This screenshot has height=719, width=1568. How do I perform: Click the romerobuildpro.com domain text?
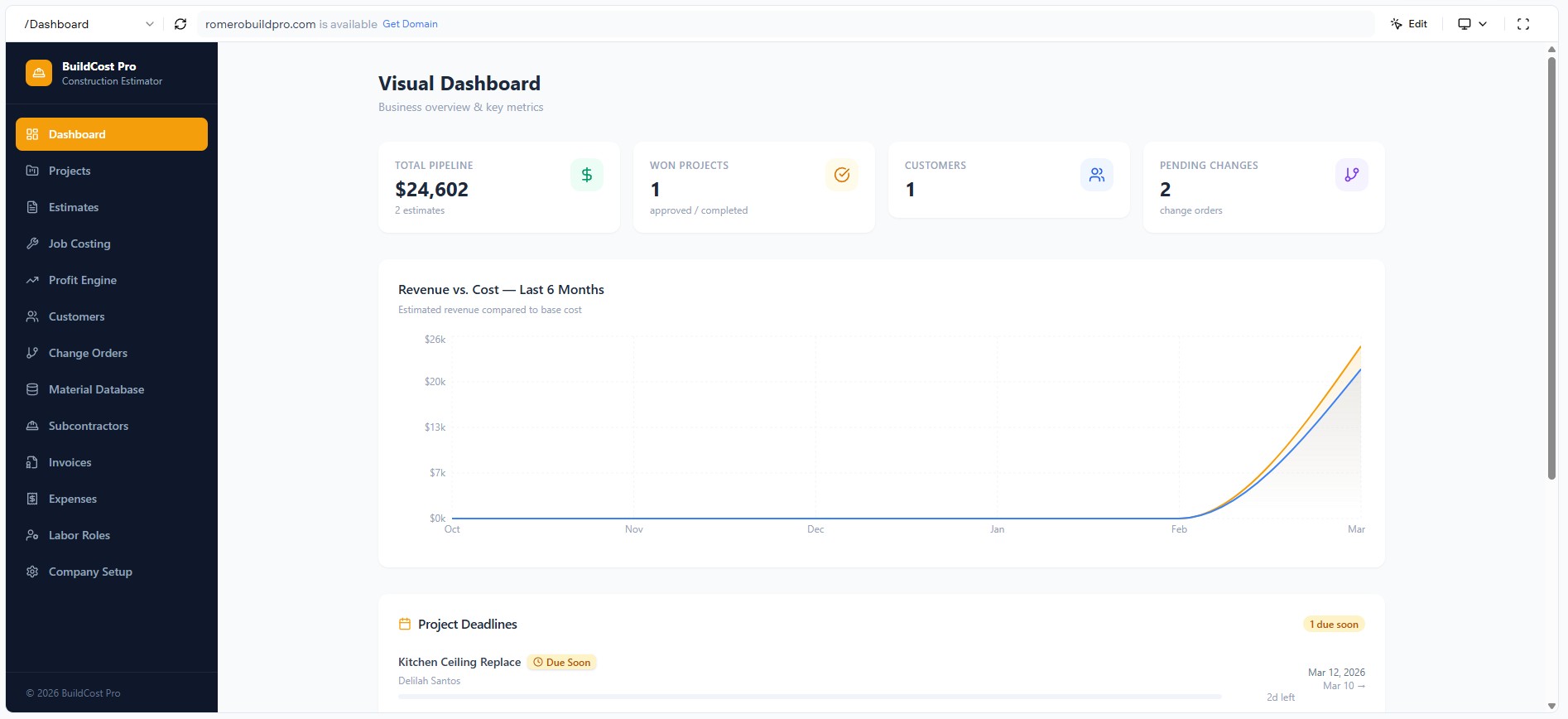click(x=260, y=24)
